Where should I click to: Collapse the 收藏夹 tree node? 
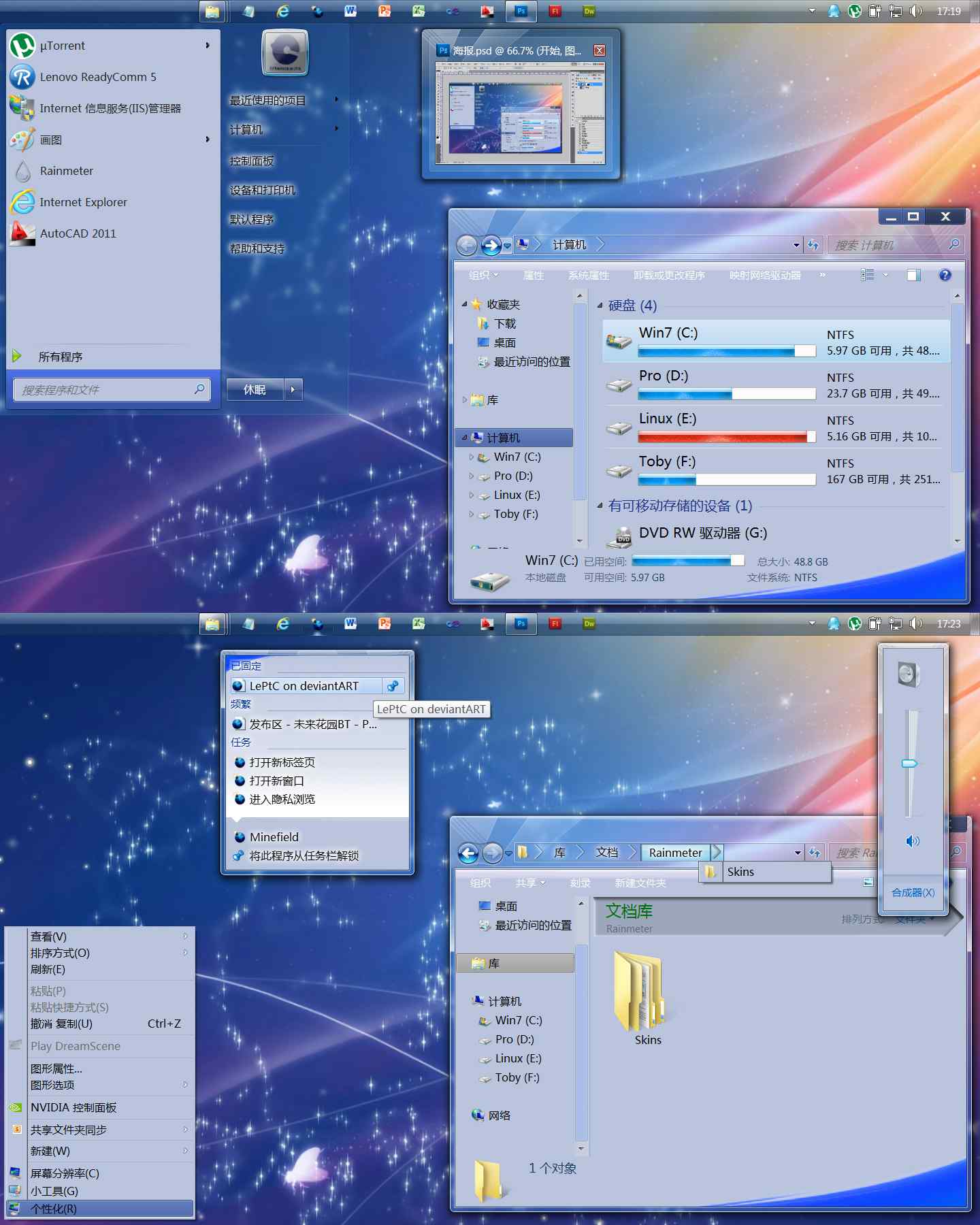[x=464, y=304]
